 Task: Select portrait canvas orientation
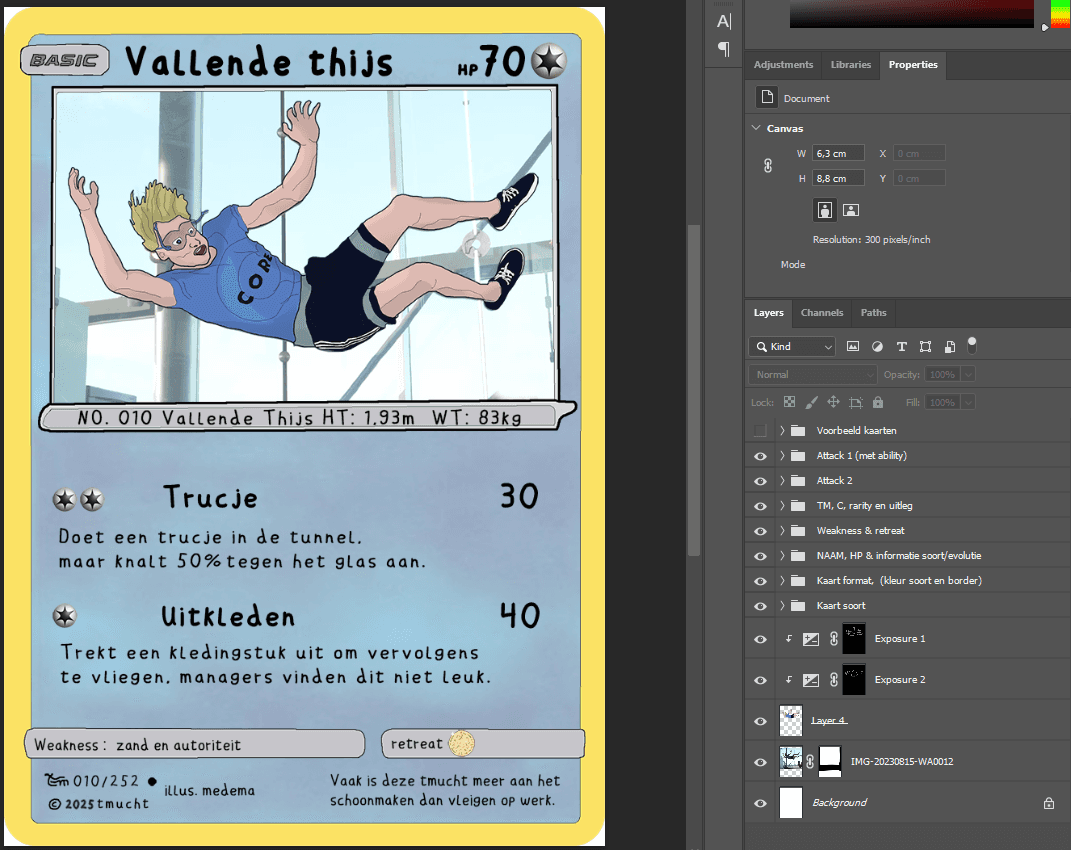tap(825, 210)
